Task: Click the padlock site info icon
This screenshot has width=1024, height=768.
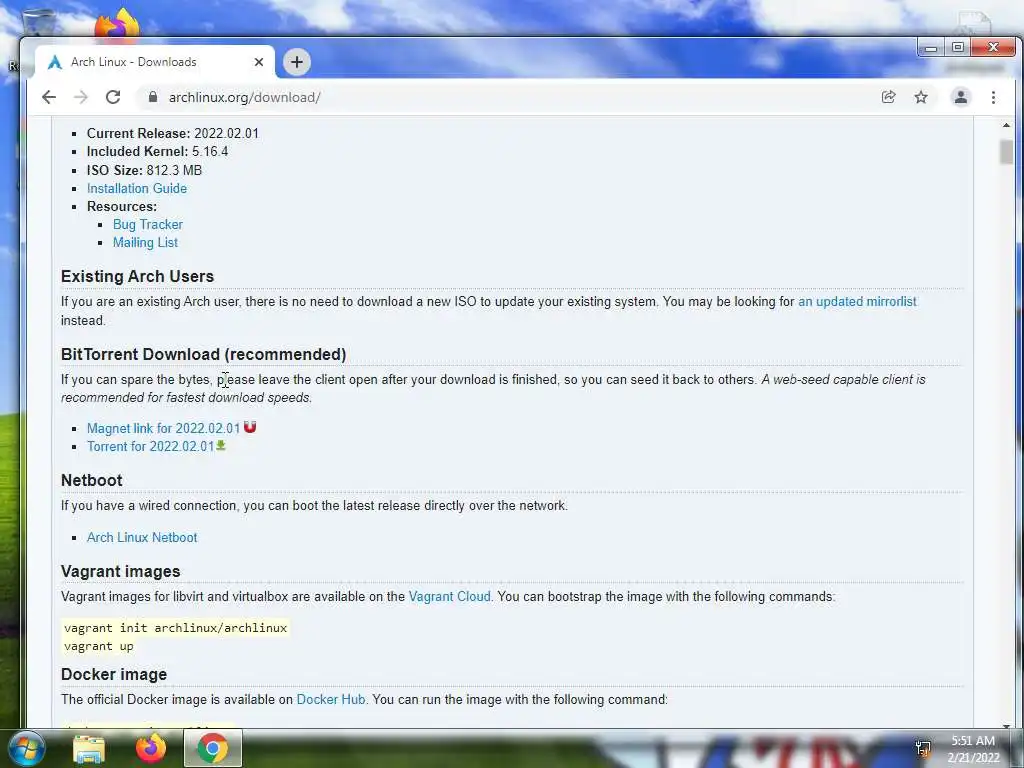Action: click(153, 97)
